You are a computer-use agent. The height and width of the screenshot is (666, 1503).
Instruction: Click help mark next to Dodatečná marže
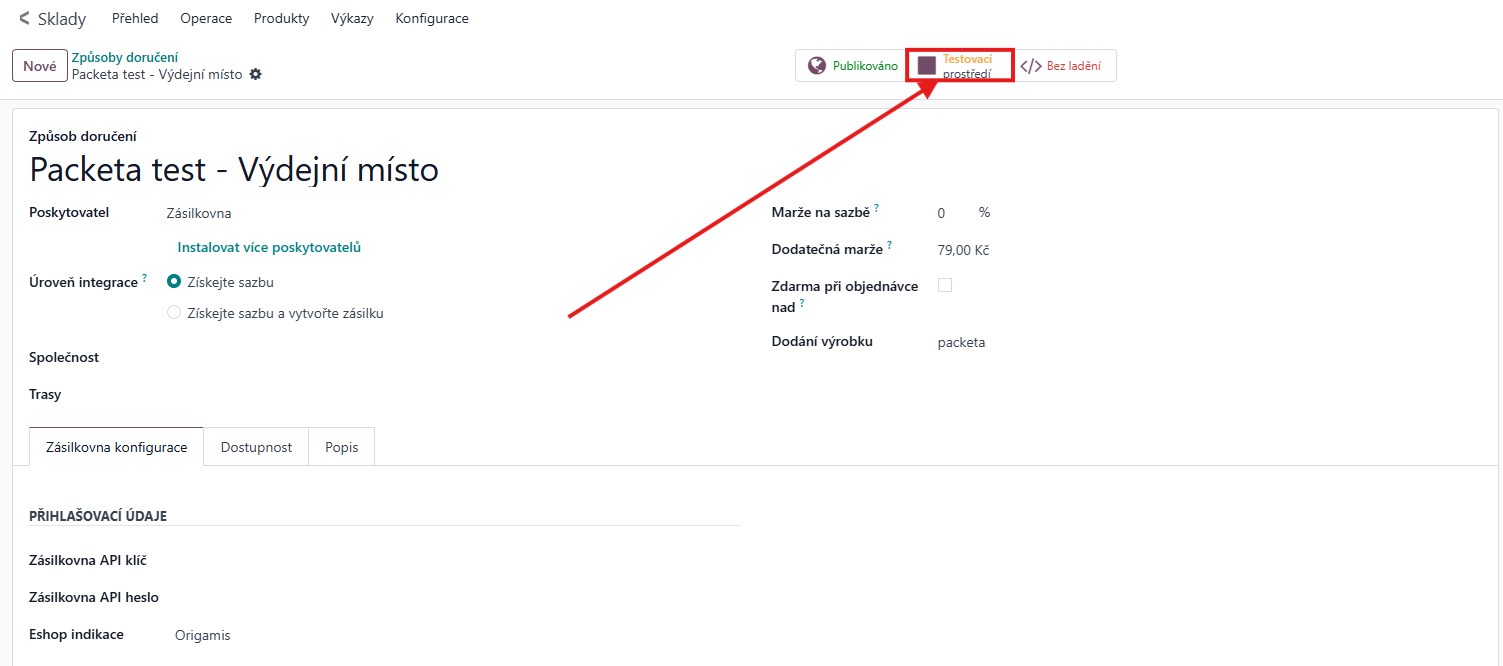tap(889, 245)
